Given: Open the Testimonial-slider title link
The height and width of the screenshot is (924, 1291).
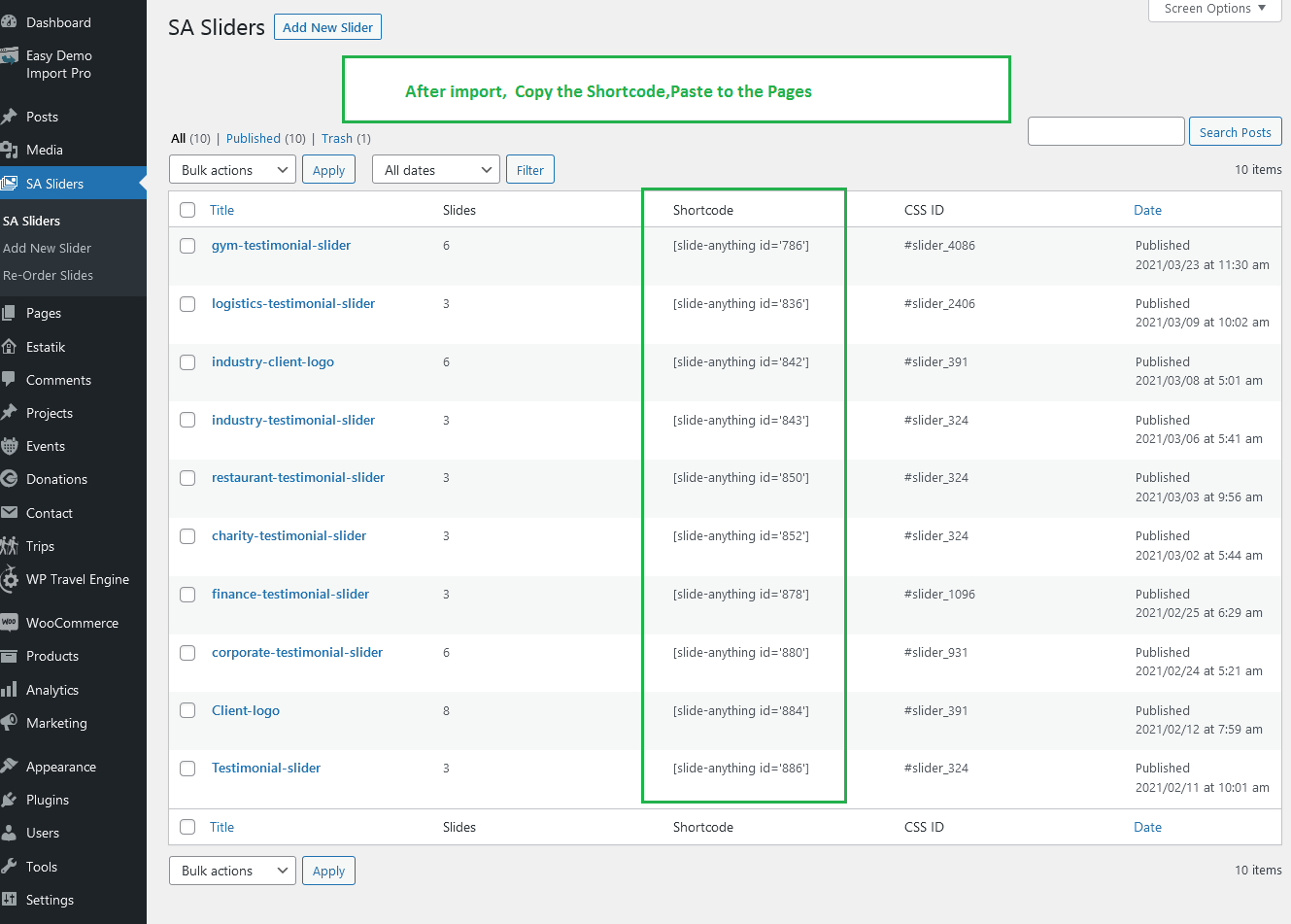Looking at the screenshot, I should coord(266,768).
